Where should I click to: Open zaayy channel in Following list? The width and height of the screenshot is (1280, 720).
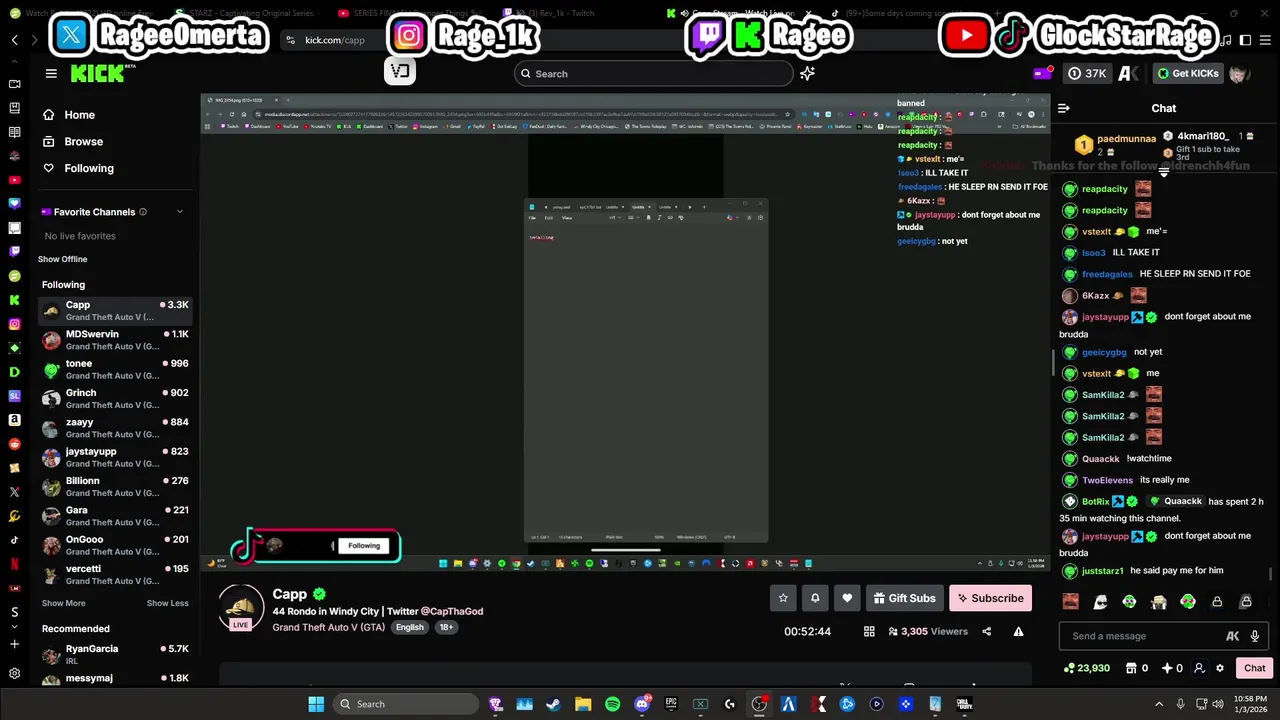(115, 428)
